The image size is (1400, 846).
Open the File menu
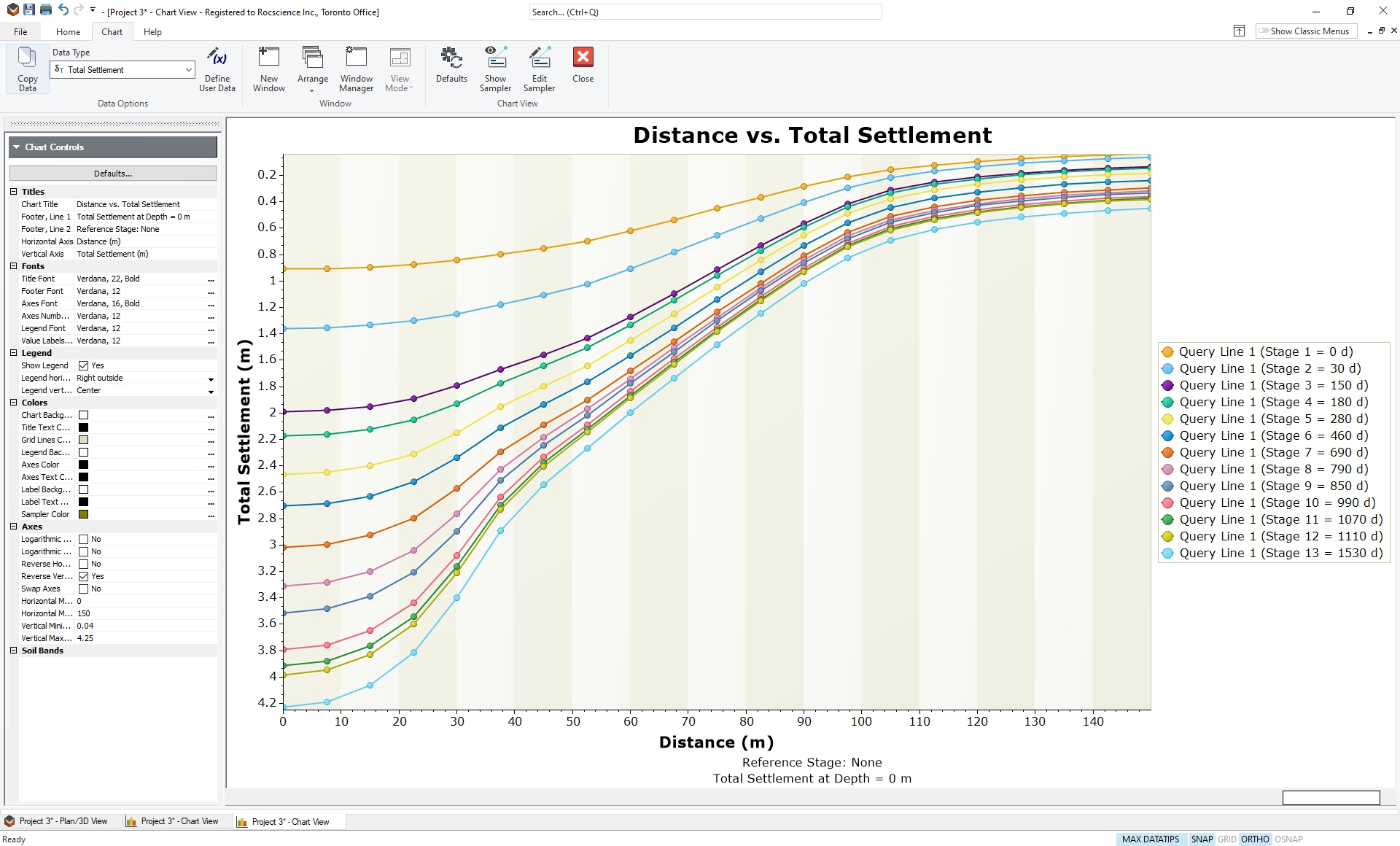coord(20,31)
